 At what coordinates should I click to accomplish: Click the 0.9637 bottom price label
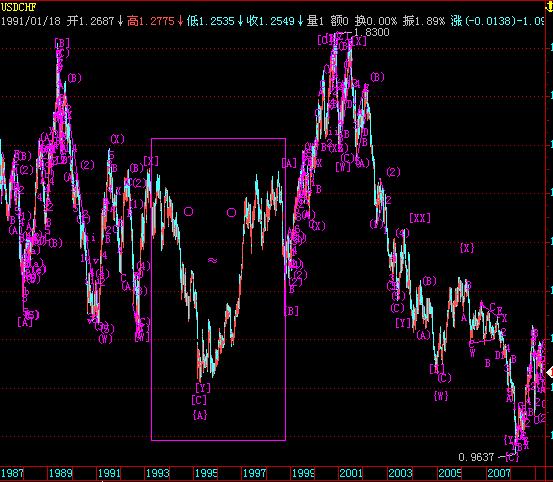(x=476, y=457)
